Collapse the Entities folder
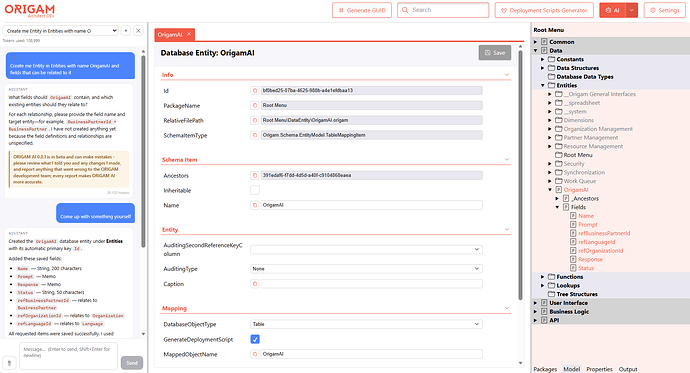The width and height of the screenshot is (690, 373). pyautogui.click(x=543, y=85)
